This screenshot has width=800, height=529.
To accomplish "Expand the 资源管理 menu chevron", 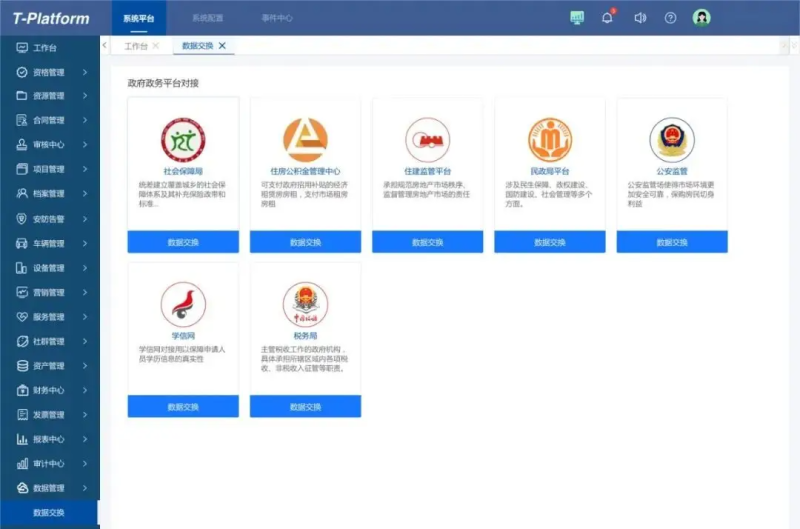I will [x=85, y=96].
